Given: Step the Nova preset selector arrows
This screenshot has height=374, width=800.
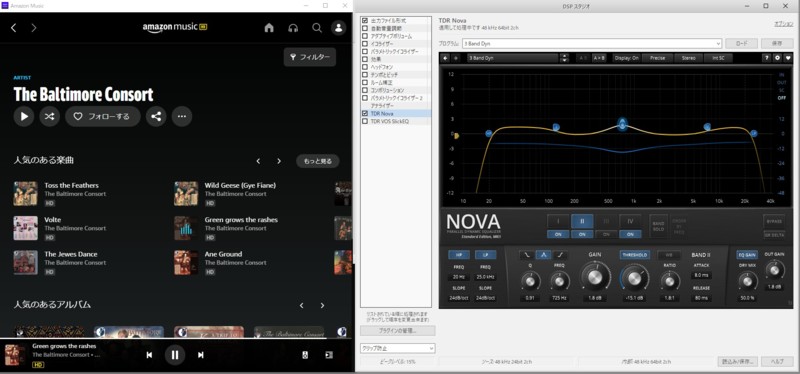Looking at the screenshot, I should 564,58.
